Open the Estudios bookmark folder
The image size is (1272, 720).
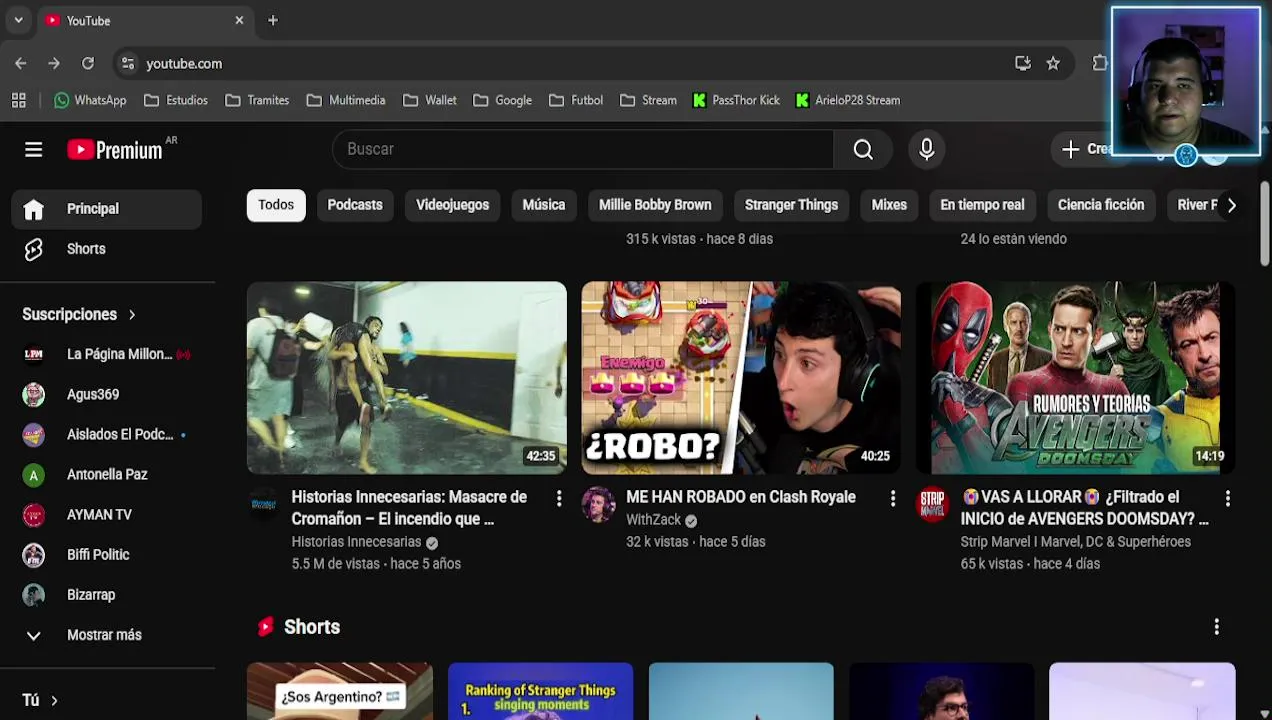176,100
